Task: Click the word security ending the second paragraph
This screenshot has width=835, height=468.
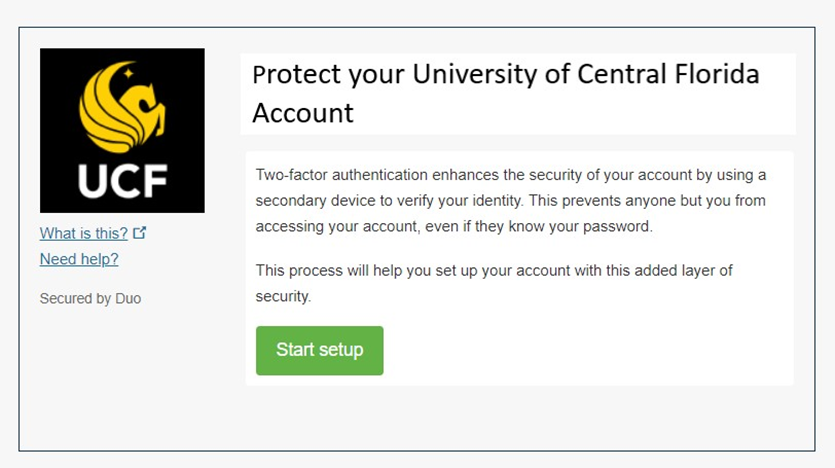Action: 282,296
